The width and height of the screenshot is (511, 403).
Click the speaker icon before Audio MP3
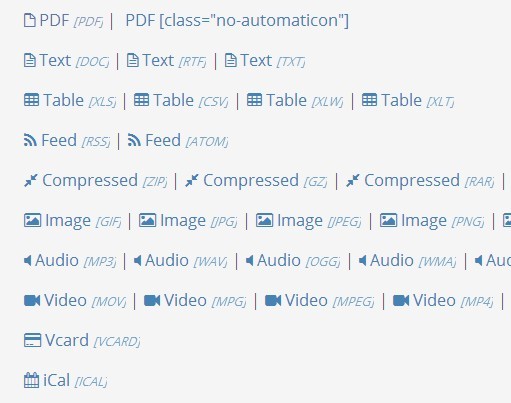(28, 260)
